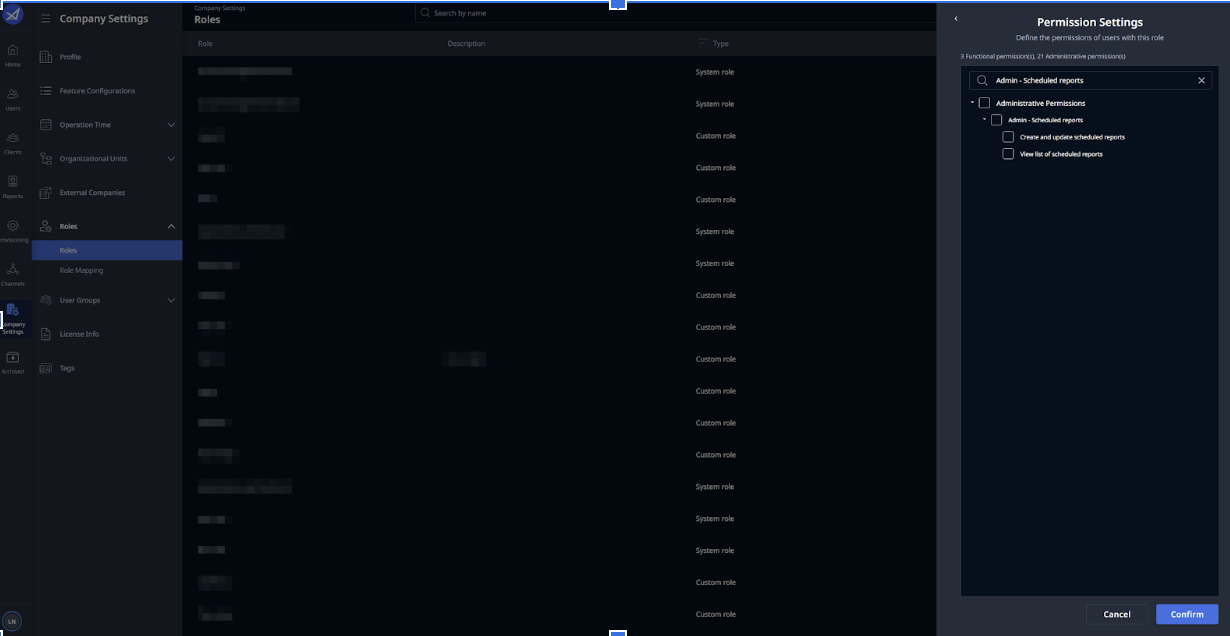1230x636 pixels.
Task: Check the Admin - Scheduled reports checkbox
Action: pos(996,120)
